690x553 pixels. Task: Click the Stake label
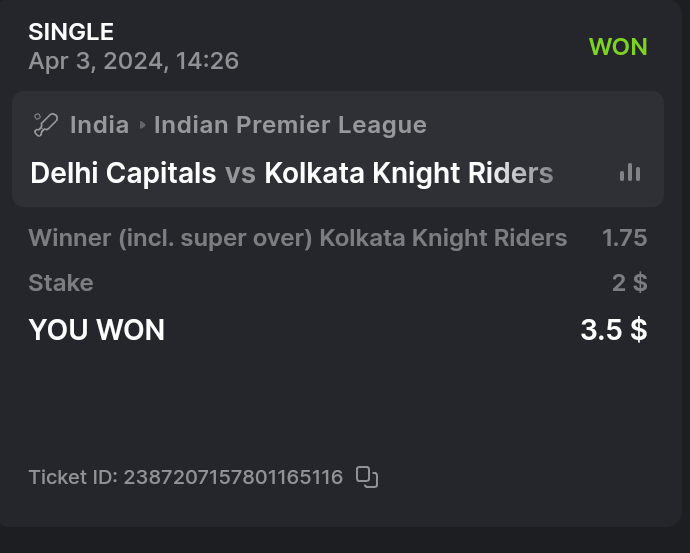point(61,283)
